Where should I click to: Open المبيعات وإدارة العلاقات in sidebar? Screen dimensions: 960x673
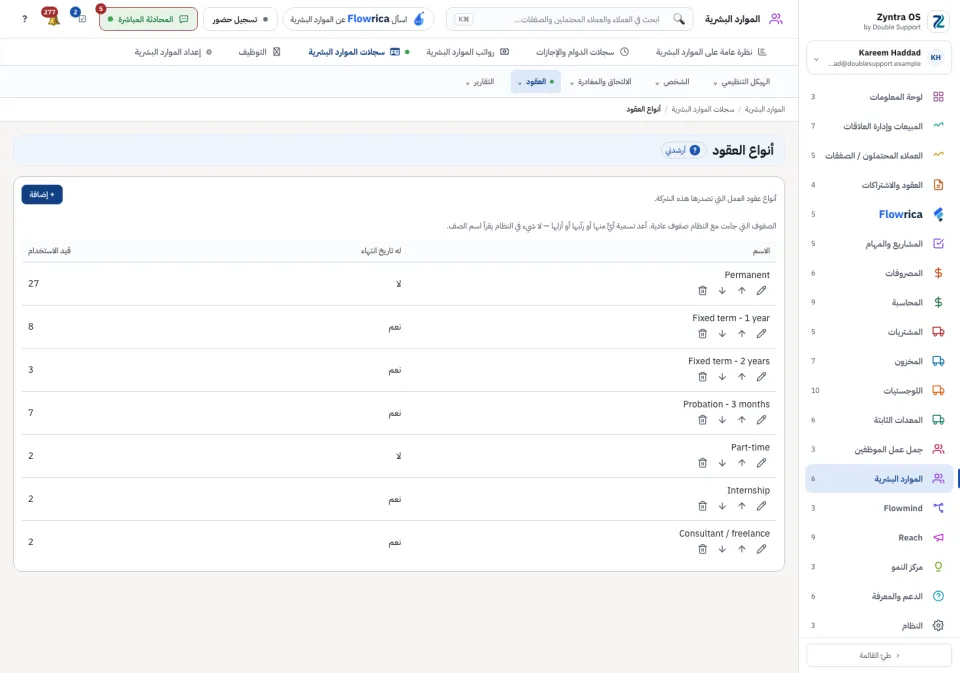click(878, 126)
